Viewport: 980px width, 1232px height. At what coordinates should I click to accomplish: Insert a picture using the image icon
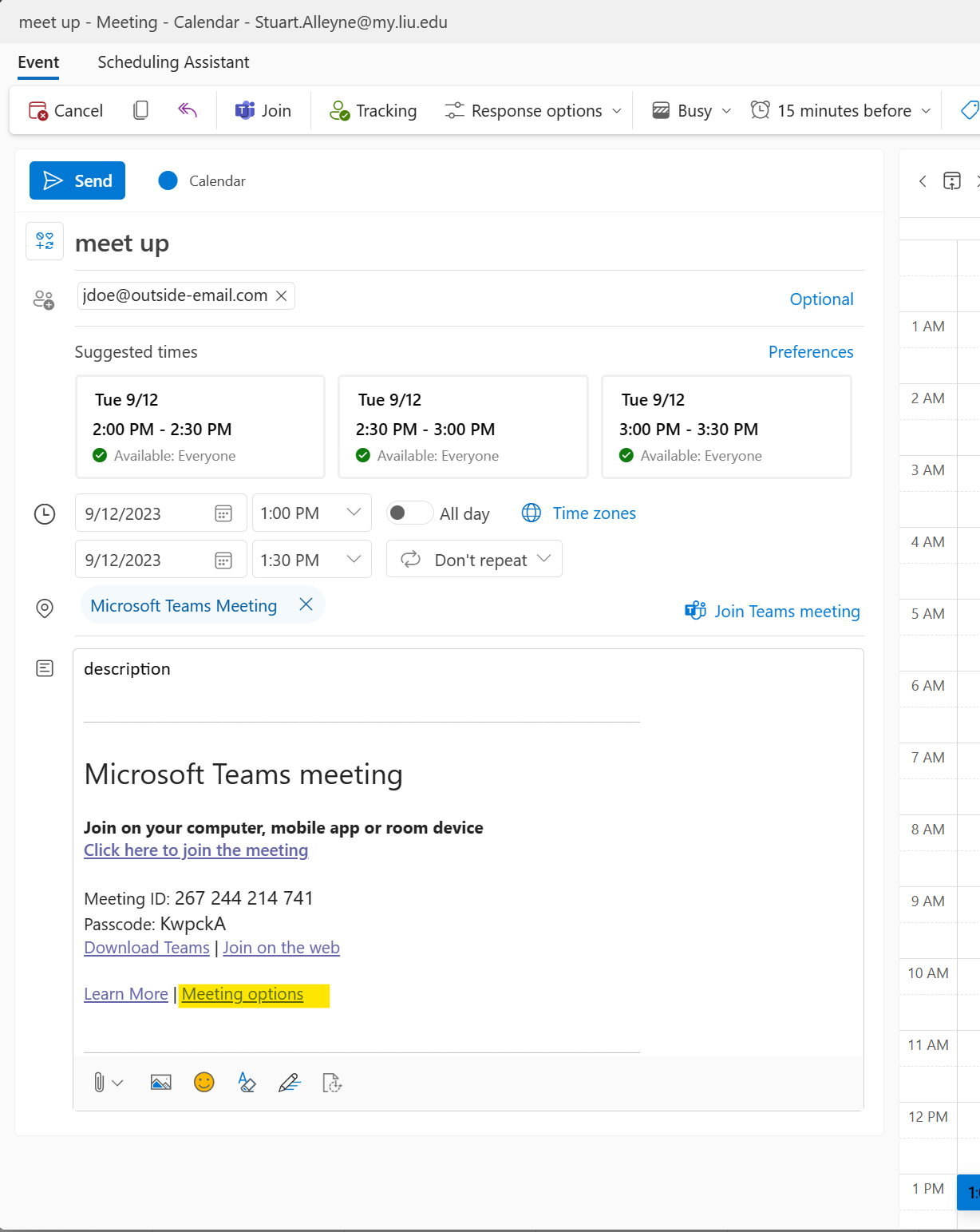[x=161, y=1083]
